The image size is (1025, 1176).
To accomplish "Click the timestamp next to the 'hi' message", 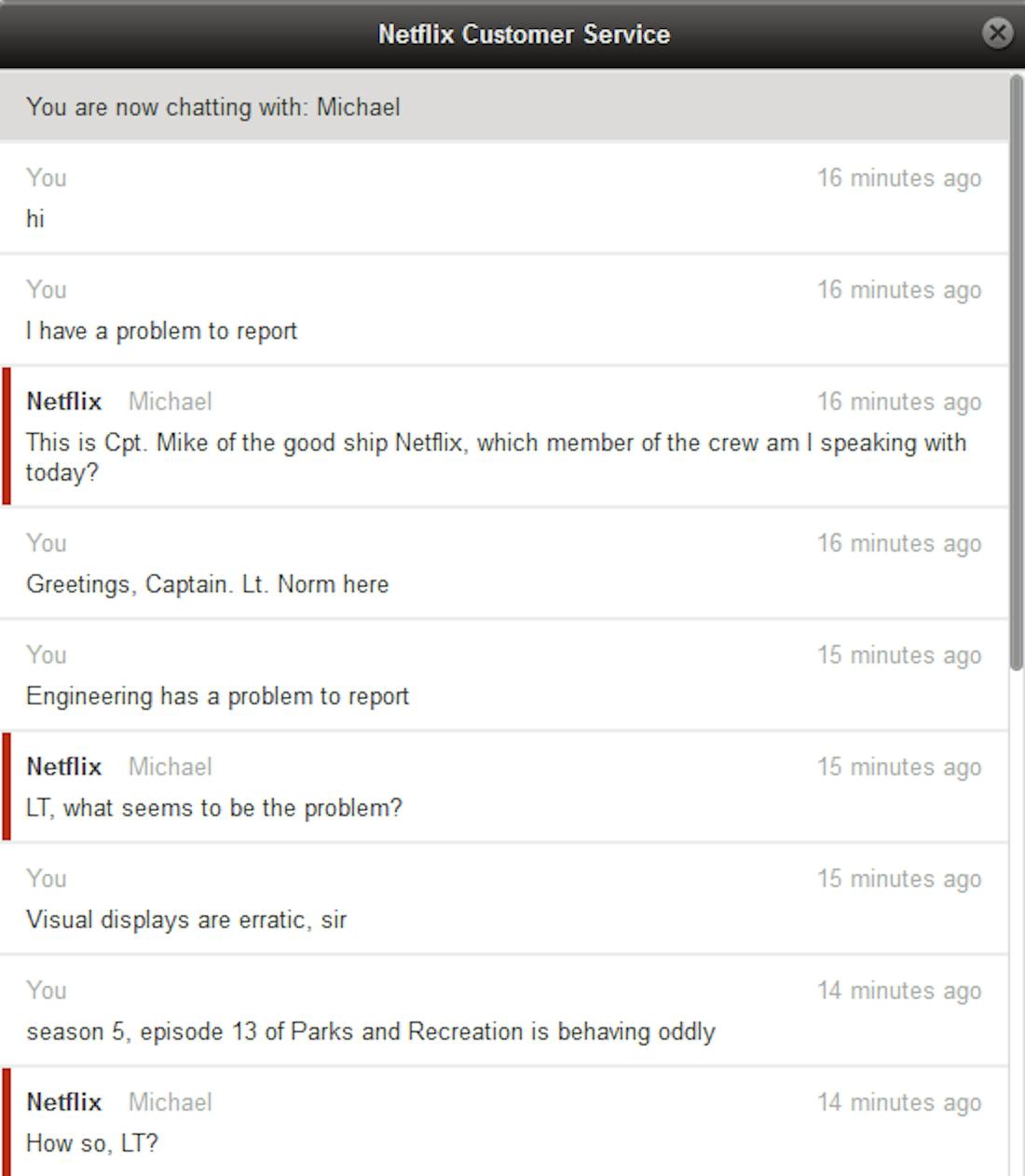I will coord(899,178).
